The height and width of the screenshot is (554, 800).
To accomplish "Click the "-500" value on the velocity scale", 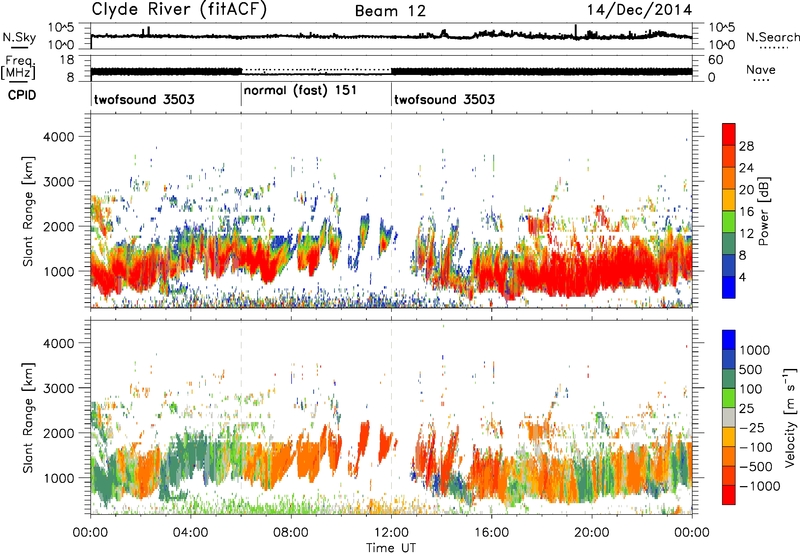I will click(755, 467).
